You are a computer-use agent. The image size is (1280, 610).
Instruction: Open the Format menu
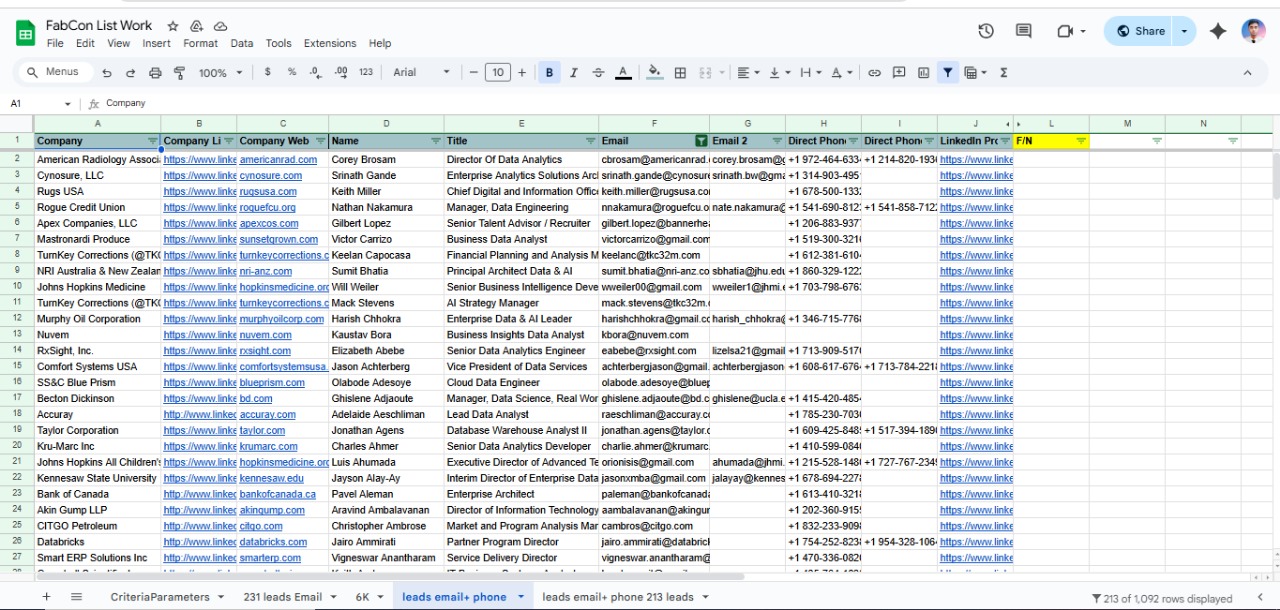200,43
